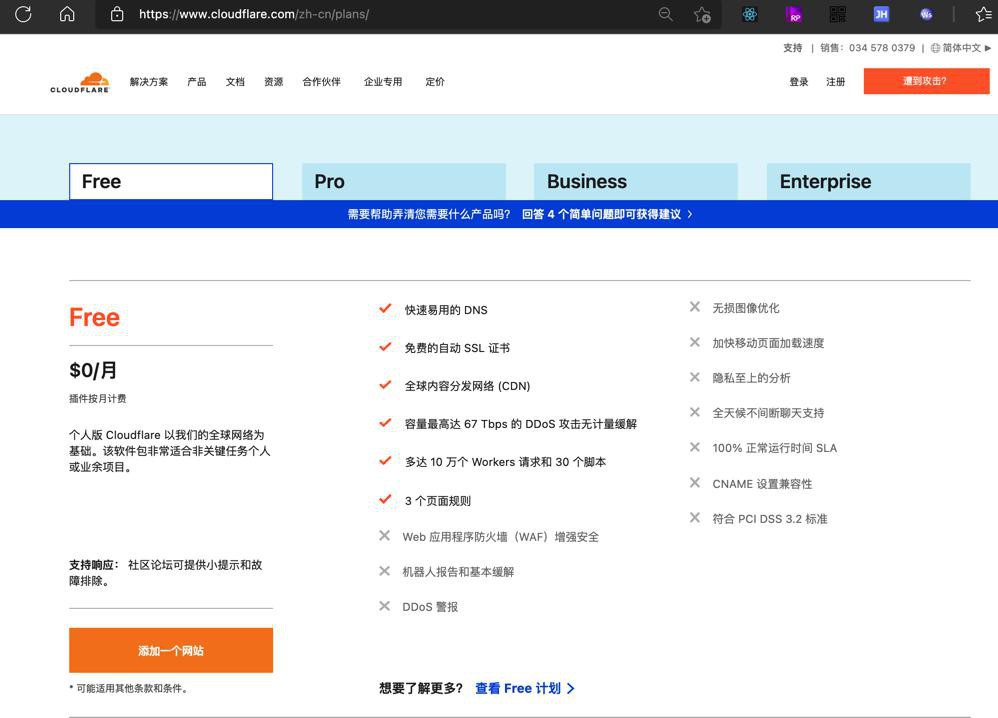This screenshot has height=718, width=998.
Task: Click the 符合 PCI DSS 3.2 标准 feature text
Action: [x=770, y=519]
